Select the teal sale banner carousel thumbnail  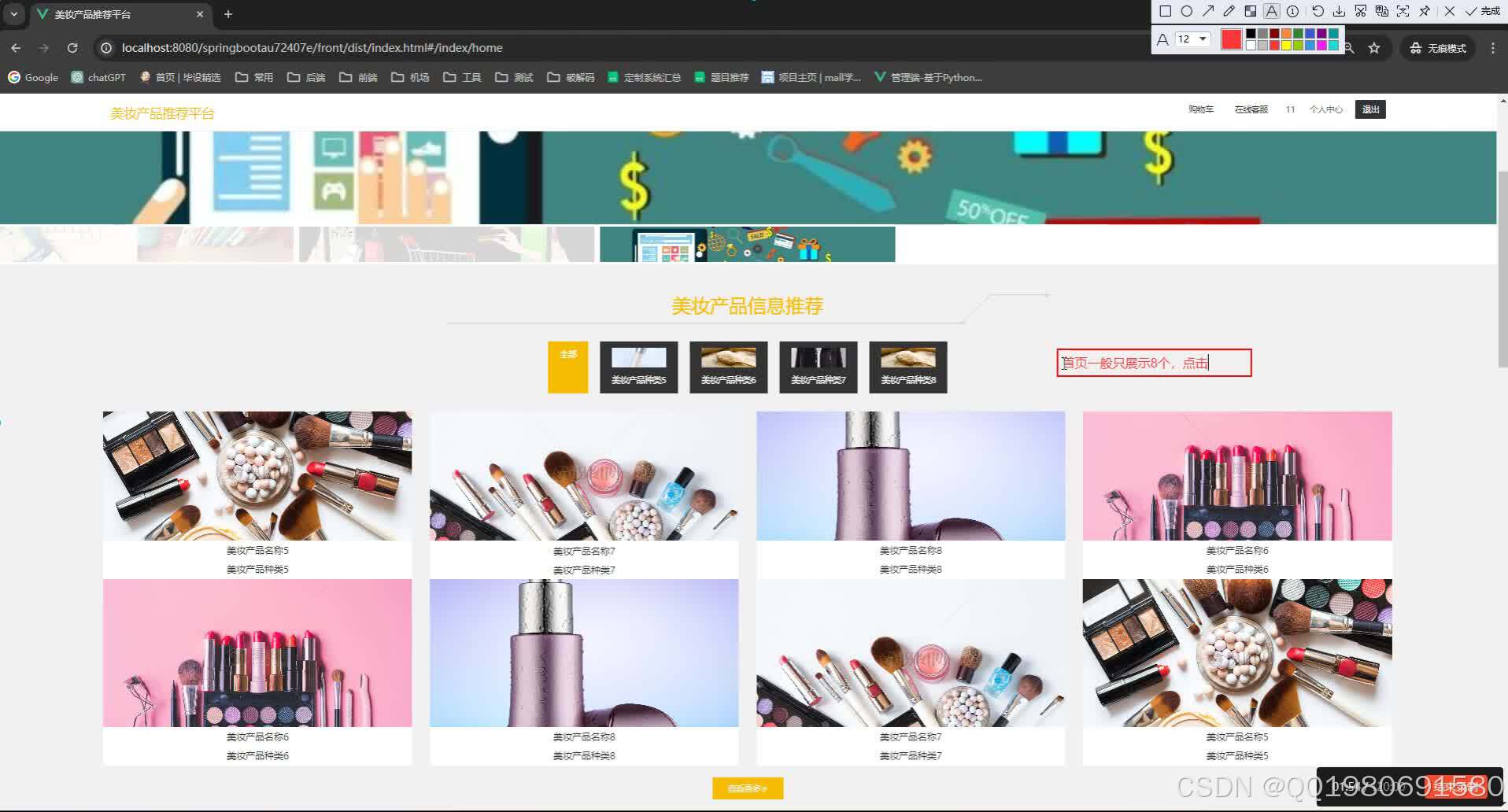click(x=747, y=244)
